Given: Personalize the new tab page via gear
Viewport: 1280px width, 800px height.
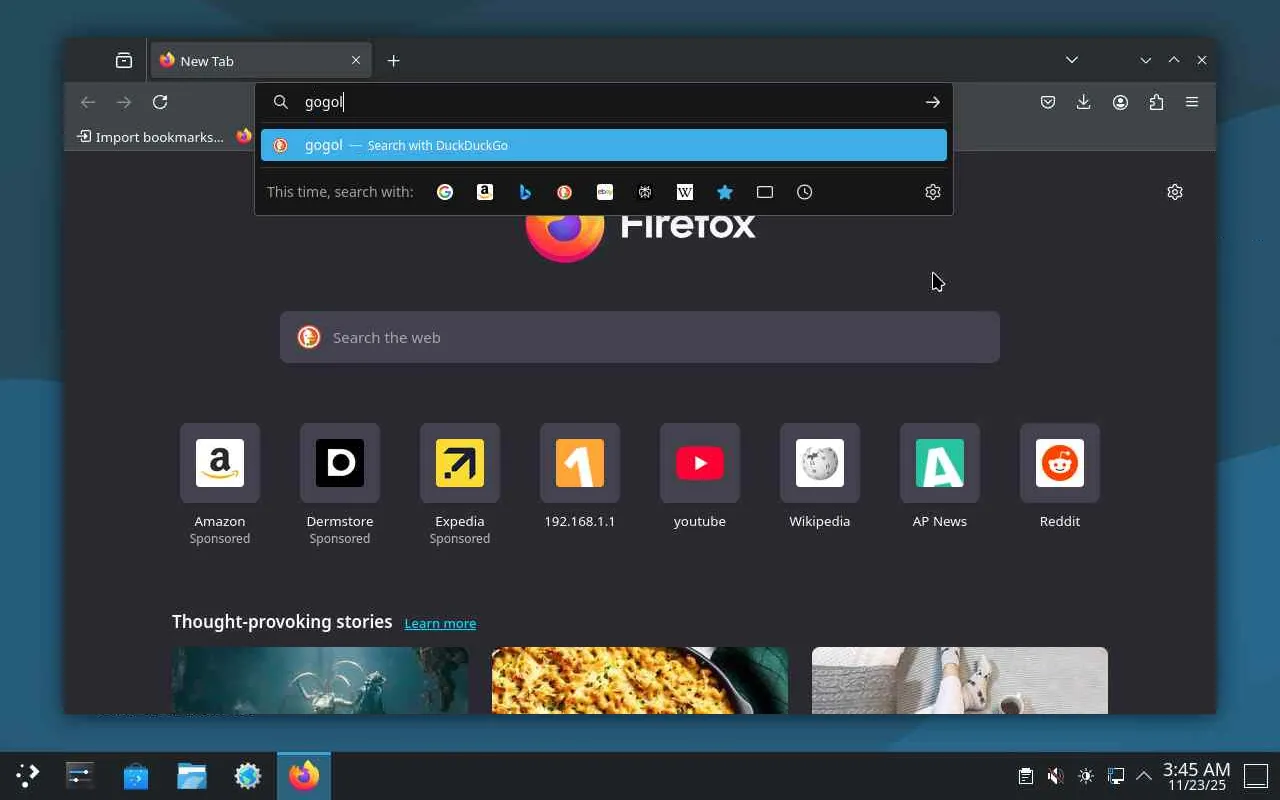Looking at the screenshot, I should coord(1175,192).
